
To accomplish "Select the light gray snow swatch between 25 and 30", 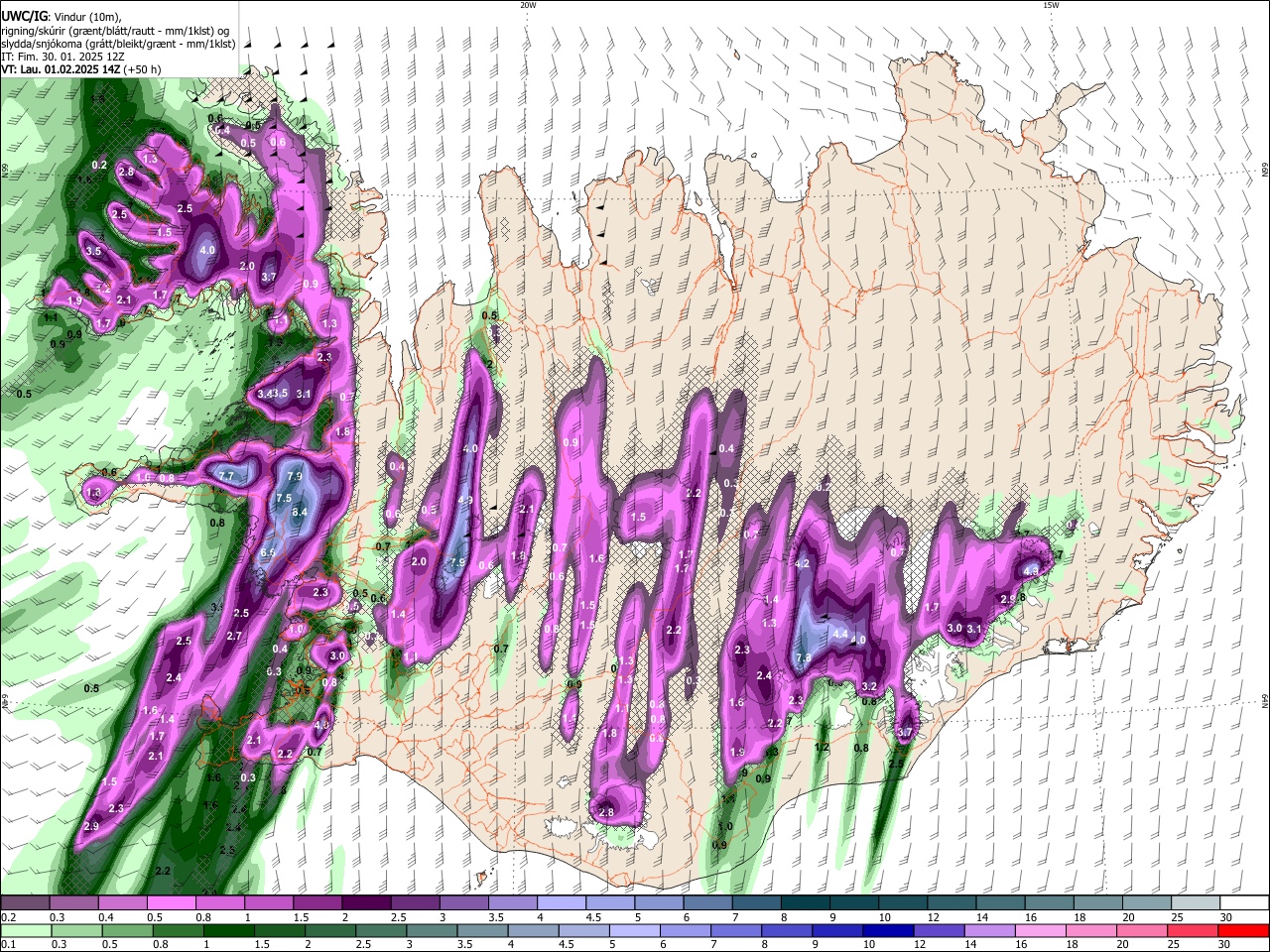I will click(1194, 903).
